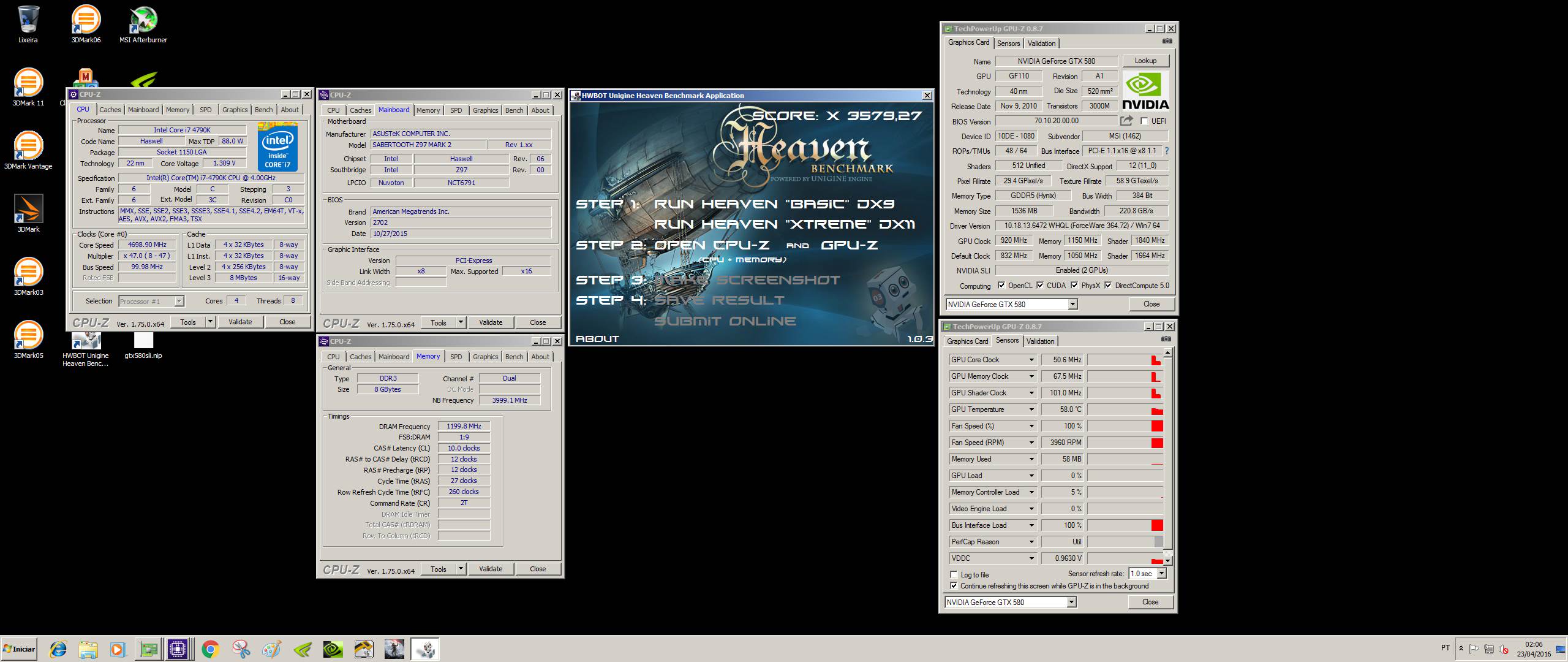Viewport: 1568px width, 662px height.
Task: Click SAVE RESULT in Heaven Benchmark window
Action: (x=719, y=300)
